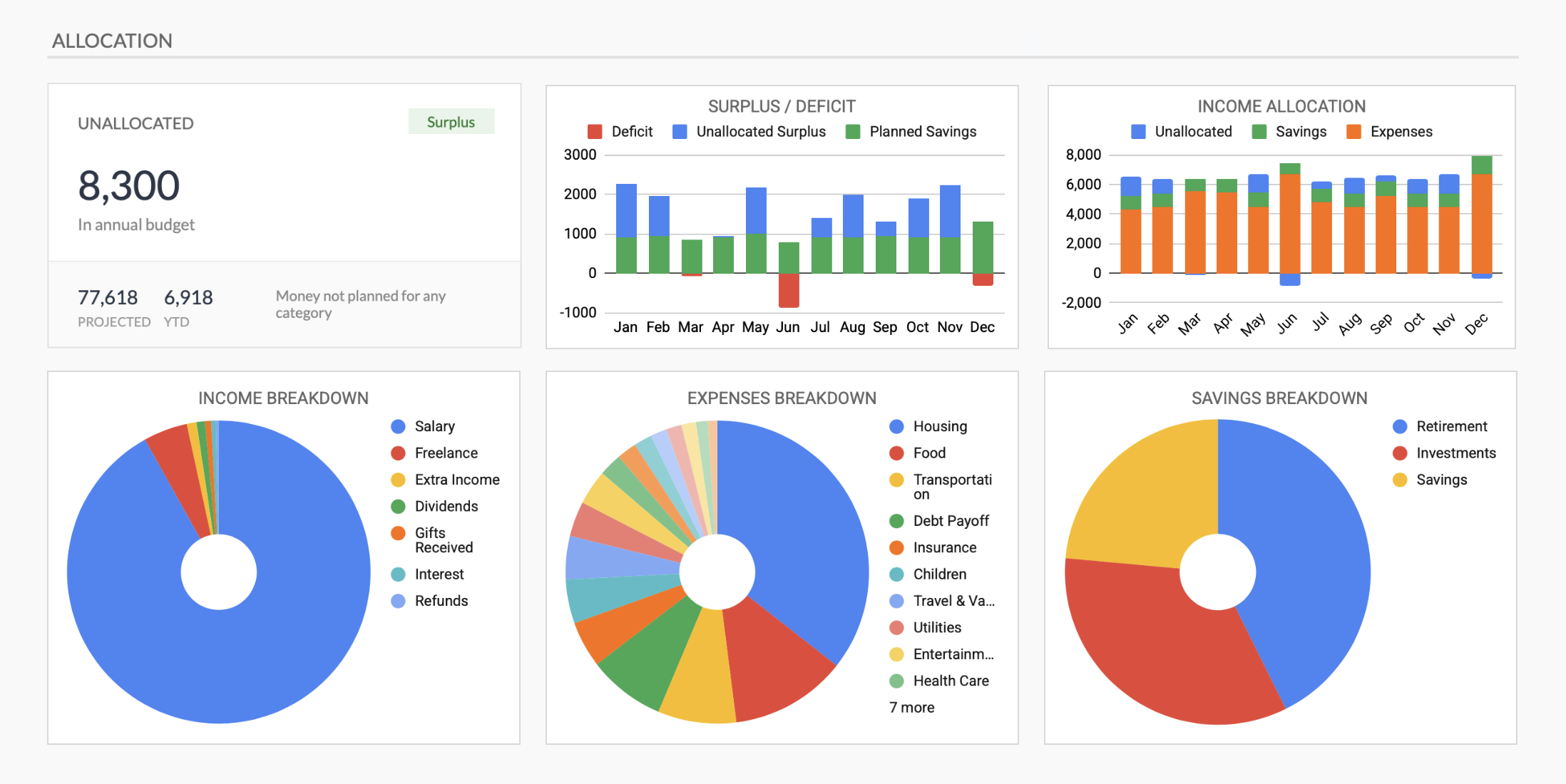The height and width of the screenshot is (784, 1566).
Task: Click the 8,300 unallocated budget figure
Action: (x=128, y=186)
